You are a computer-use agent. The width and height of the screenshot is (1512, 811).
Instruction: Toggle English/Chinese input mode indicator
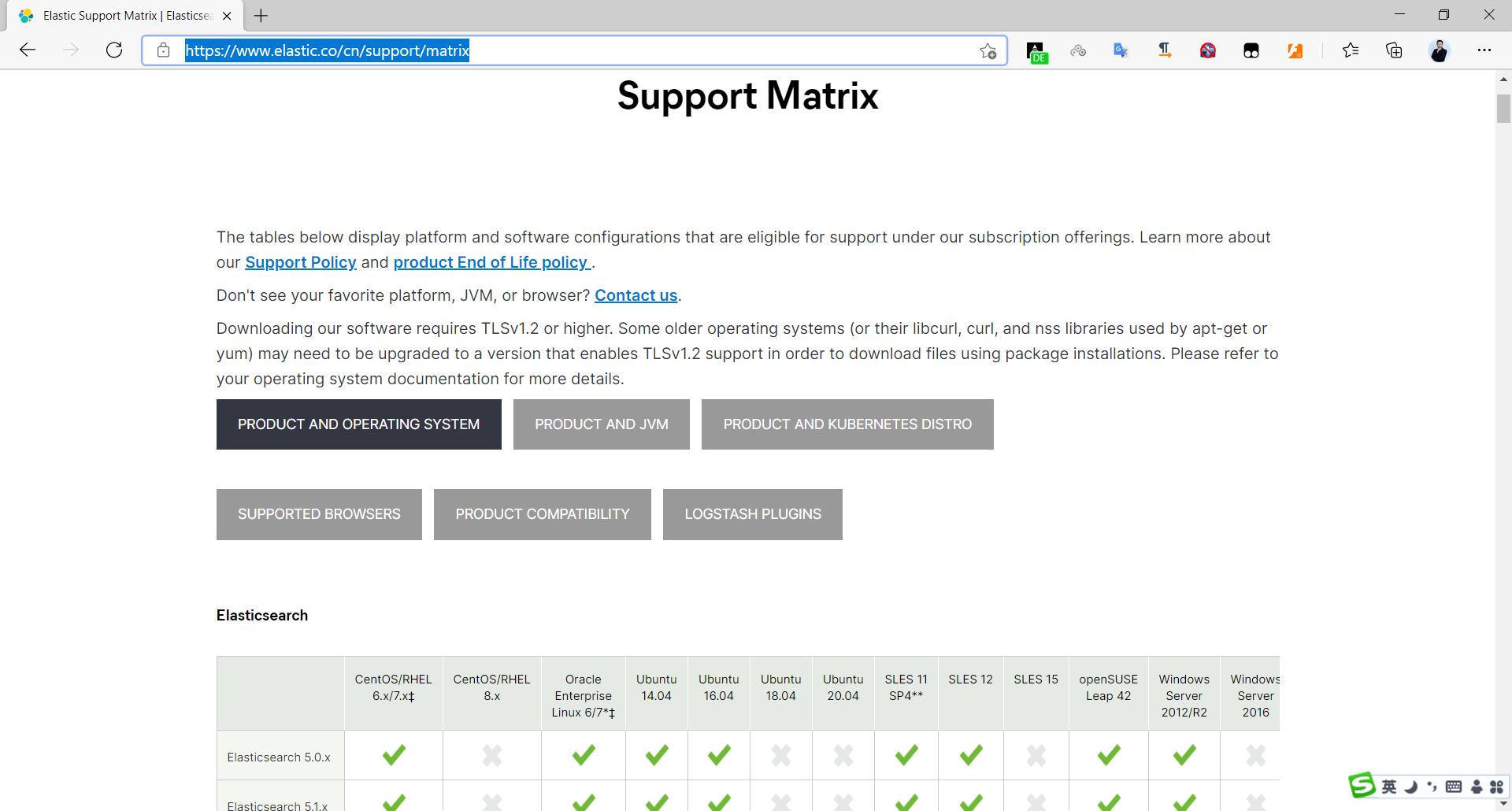1389,787
